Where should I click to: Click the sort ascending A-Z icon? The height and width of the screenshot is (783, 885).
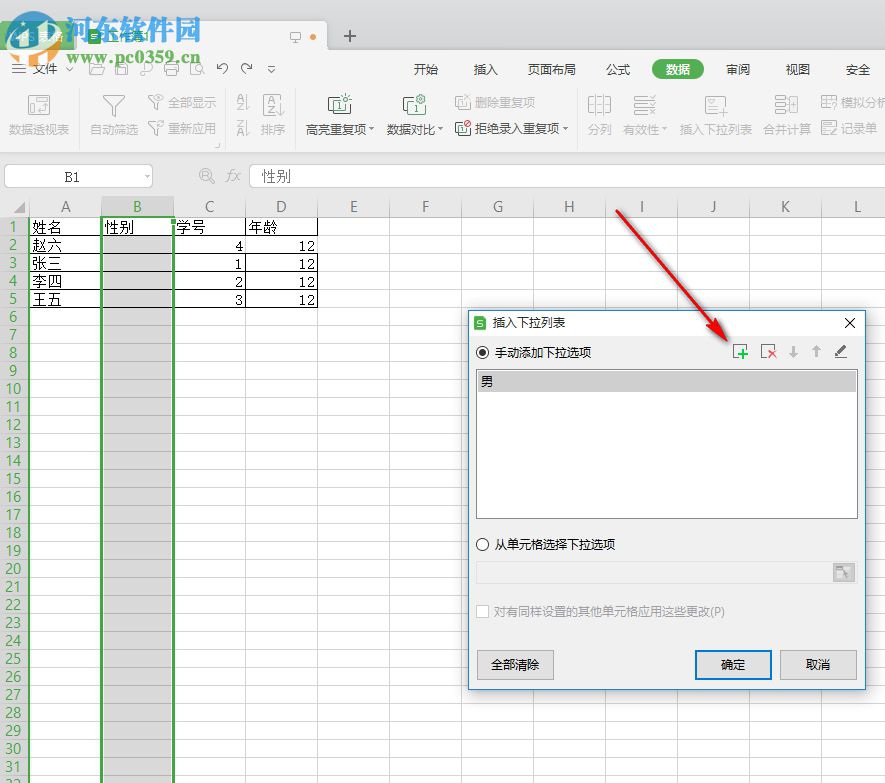click(x=243, y=102)
